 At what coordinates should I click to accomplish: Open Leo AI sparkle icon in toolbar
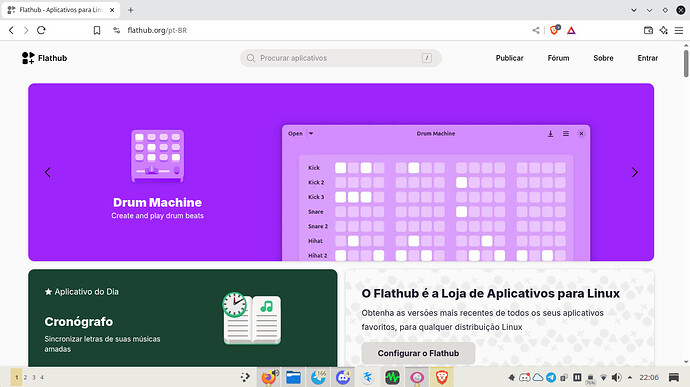(x=664, y=30)
